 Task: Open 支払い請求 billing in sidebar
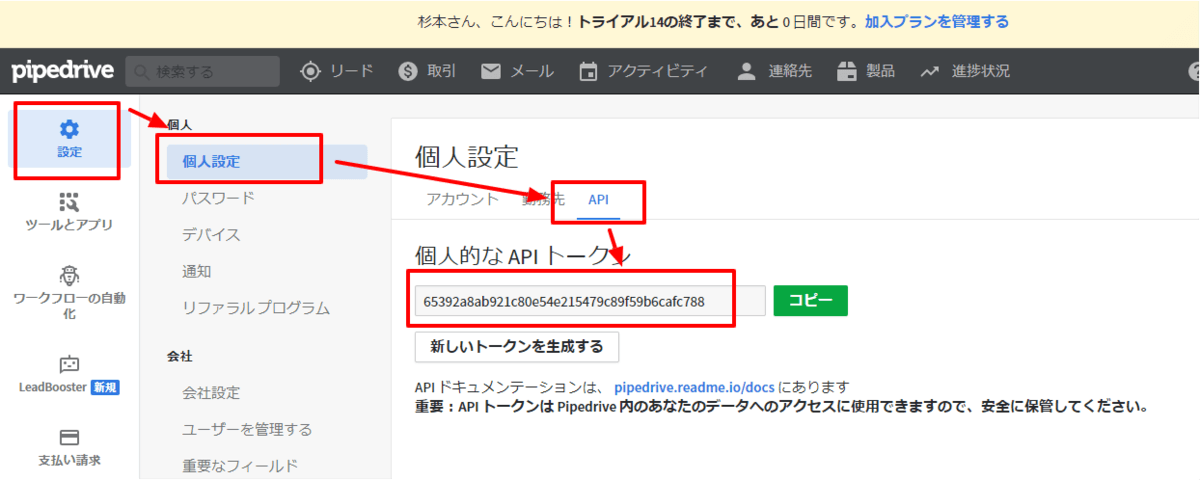69,448
